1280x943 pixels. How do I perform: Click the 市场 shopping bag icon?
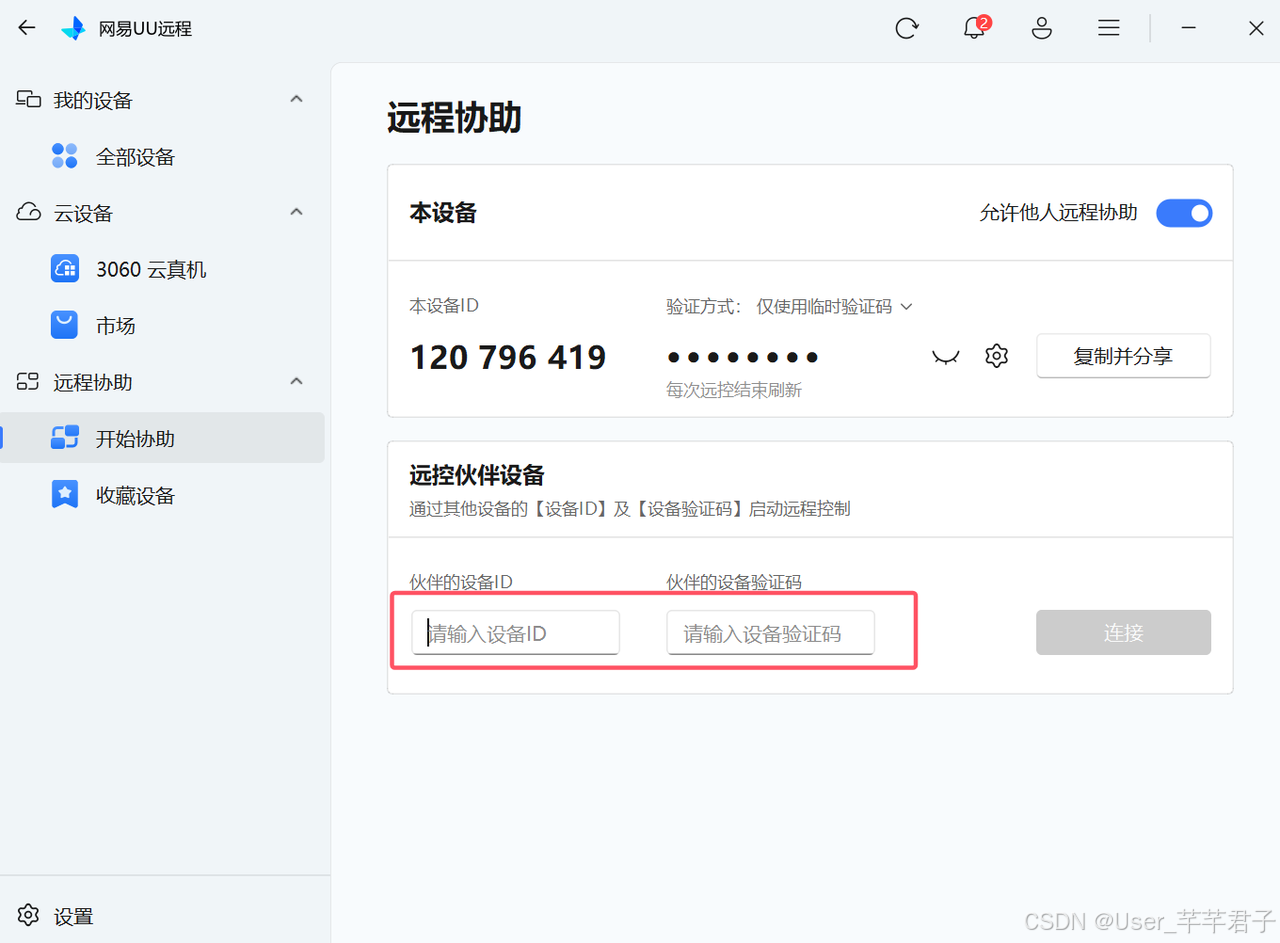click(64, 325)
